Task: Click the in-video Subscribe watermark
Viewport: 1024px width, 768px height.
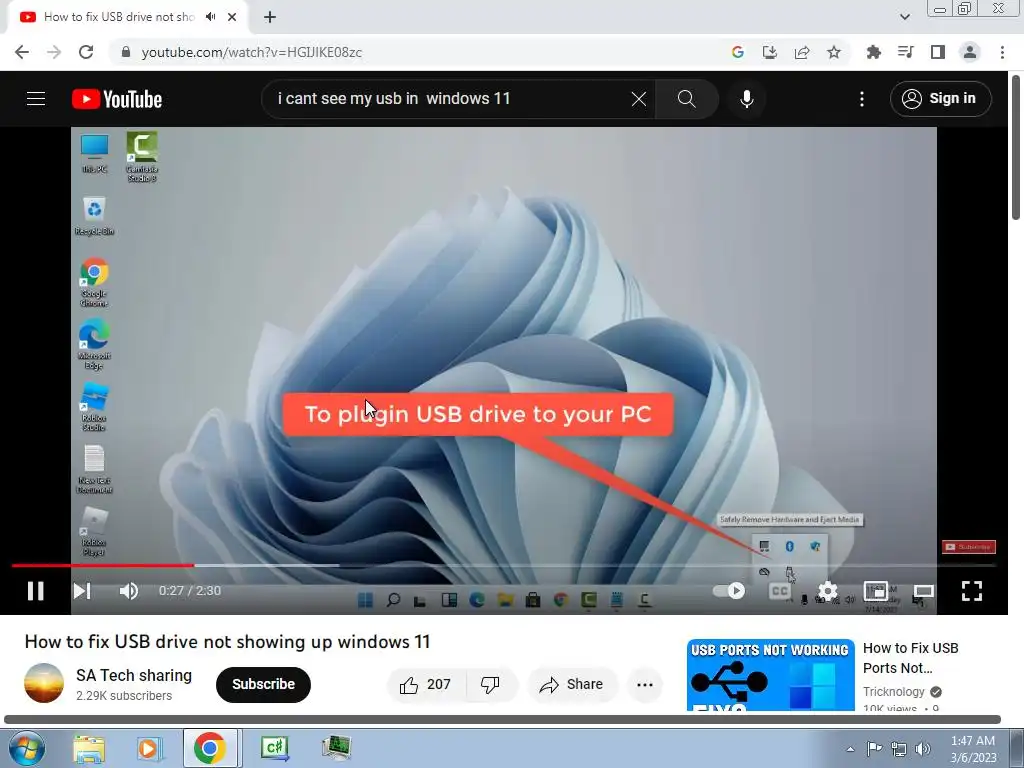Action: tap(968, 547)
